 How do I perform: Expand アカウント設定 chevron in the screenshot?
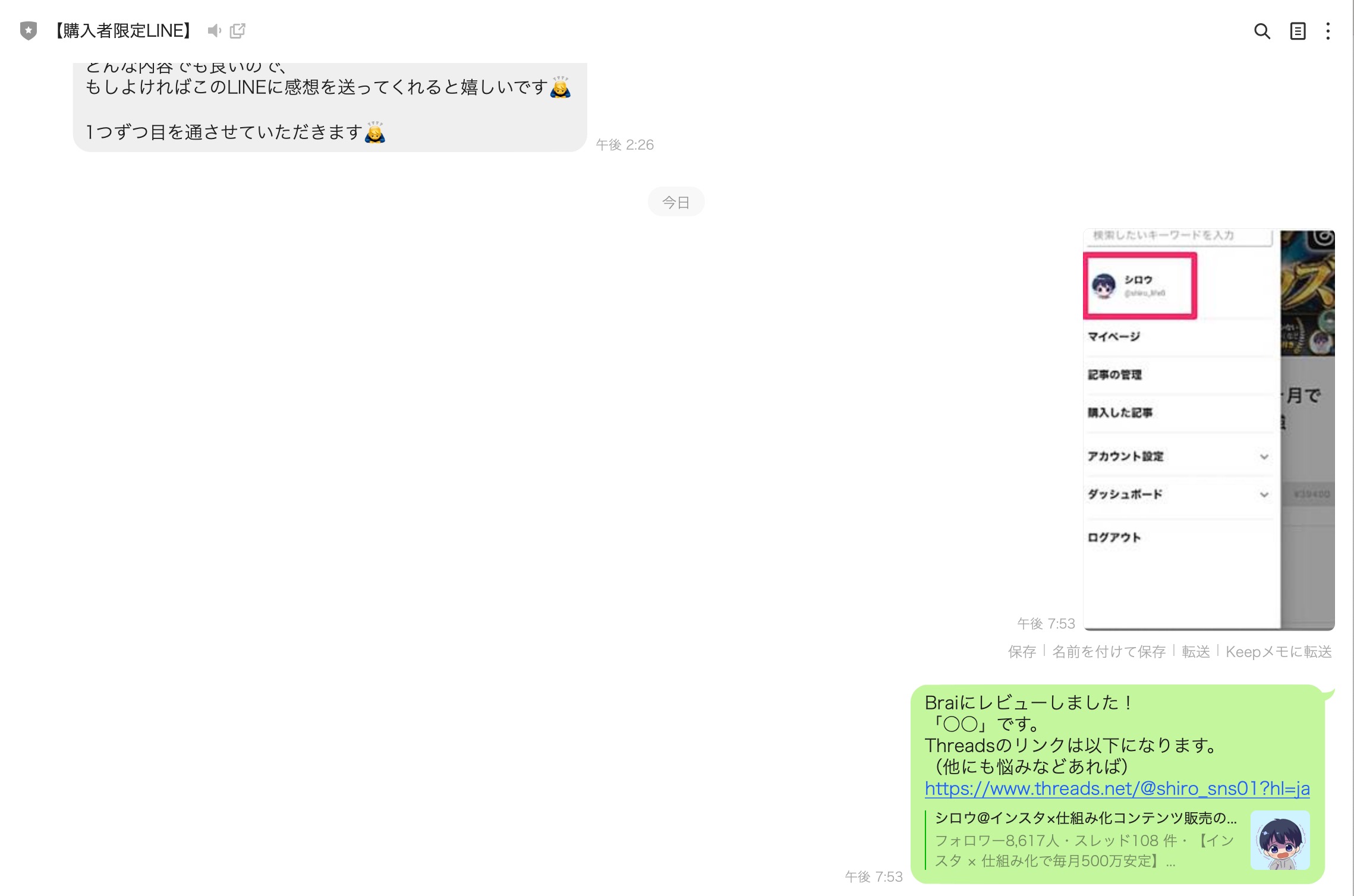[x=1264, y=456]
